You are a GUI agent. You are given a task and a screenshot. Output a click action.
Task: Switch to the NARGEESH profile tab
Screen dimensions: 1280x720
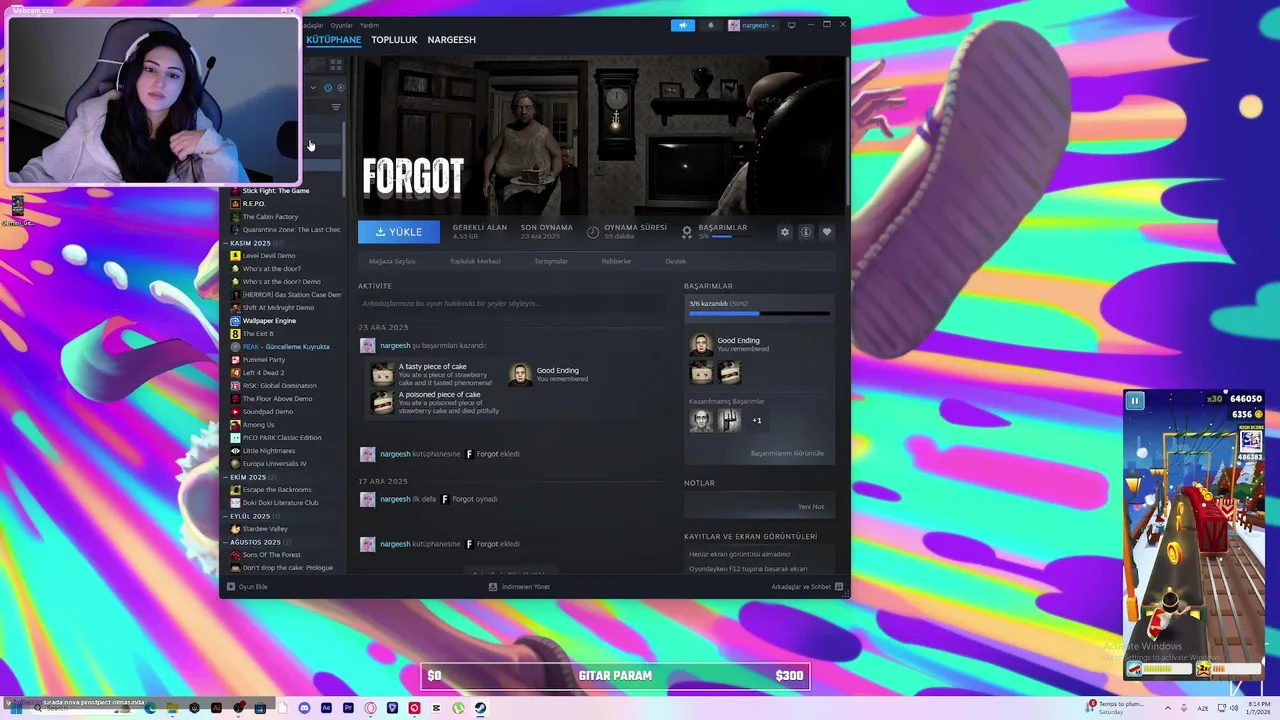(x=452, y=40)
